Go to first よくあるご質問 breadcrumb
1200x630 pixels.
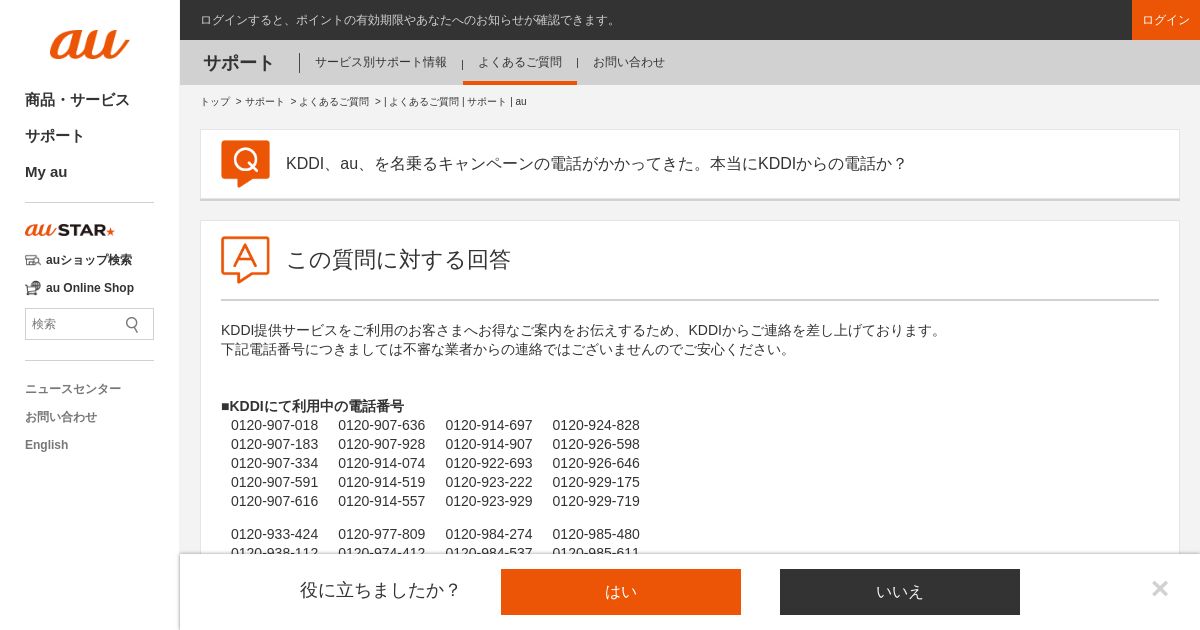pyautogui.click(x=334, y=102)
